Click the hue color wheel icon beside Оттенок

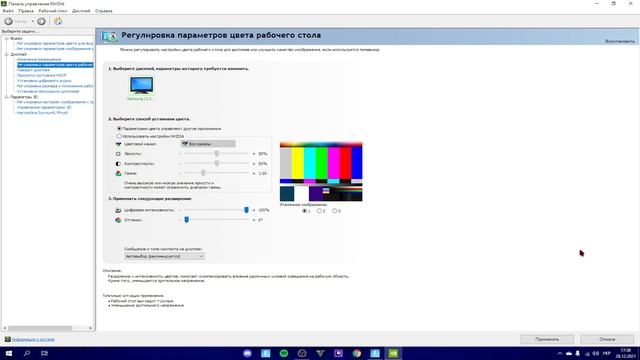click(118, 220)
